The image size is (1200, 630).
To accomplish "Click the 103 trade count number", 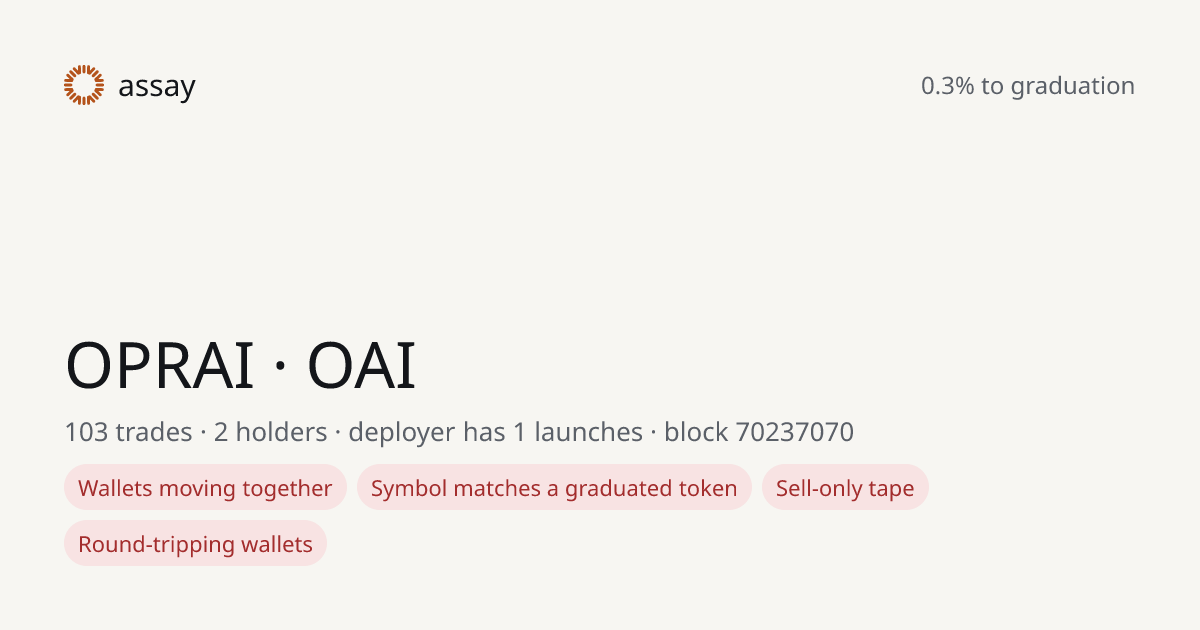I will point(87,432).
